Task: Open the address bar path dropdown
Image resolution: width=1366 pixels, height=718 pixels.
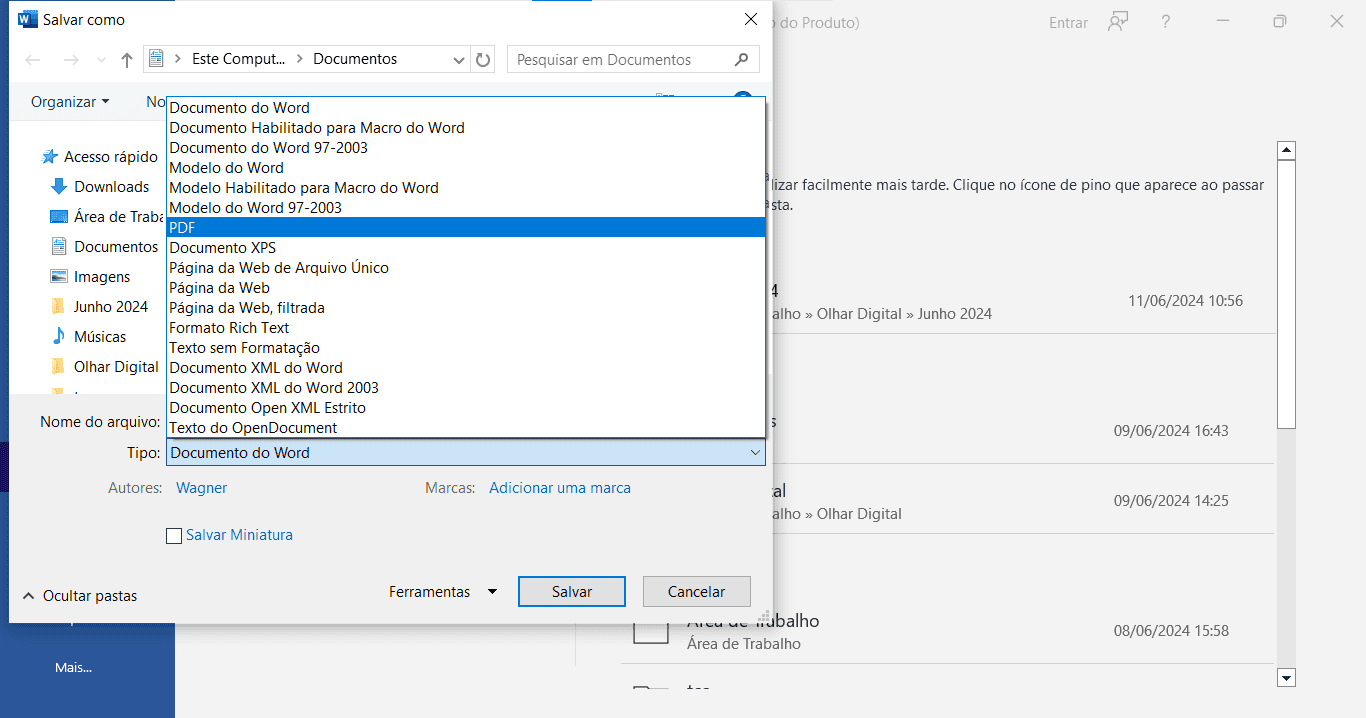Action: [x=458, y=59]
